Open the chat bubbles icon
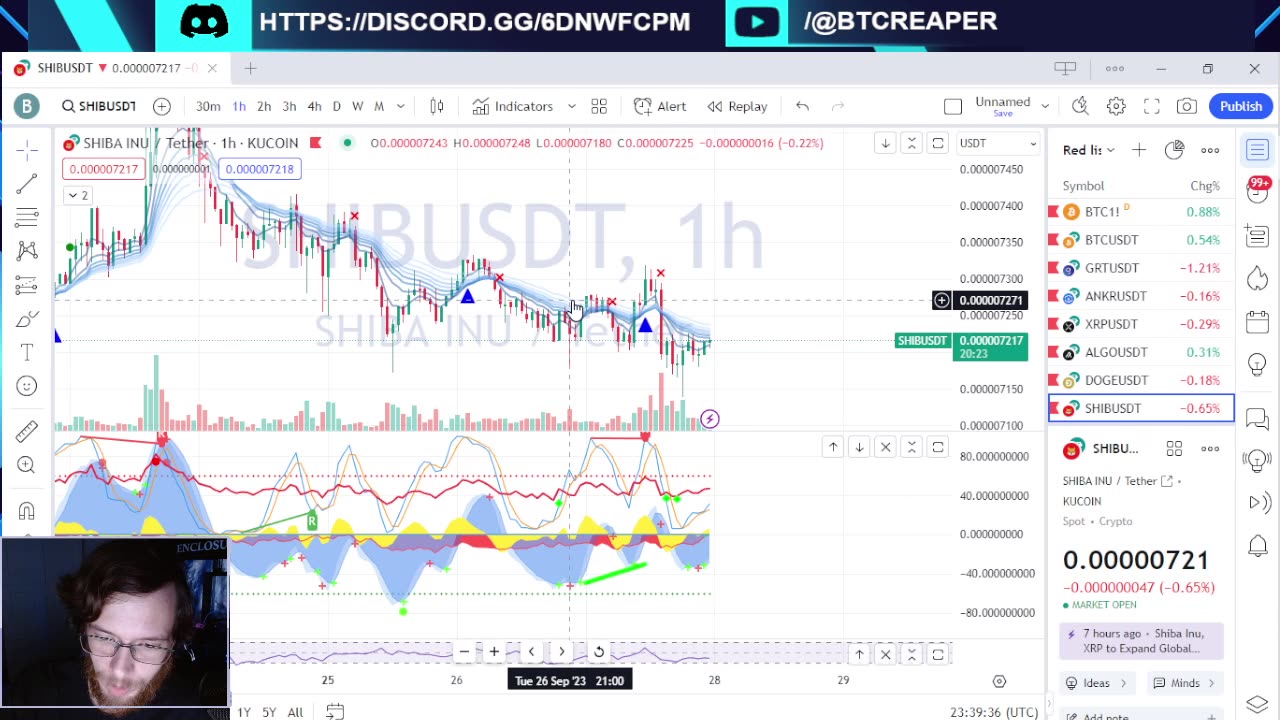Viewport: 1280px width, 720px height. 1258,419
